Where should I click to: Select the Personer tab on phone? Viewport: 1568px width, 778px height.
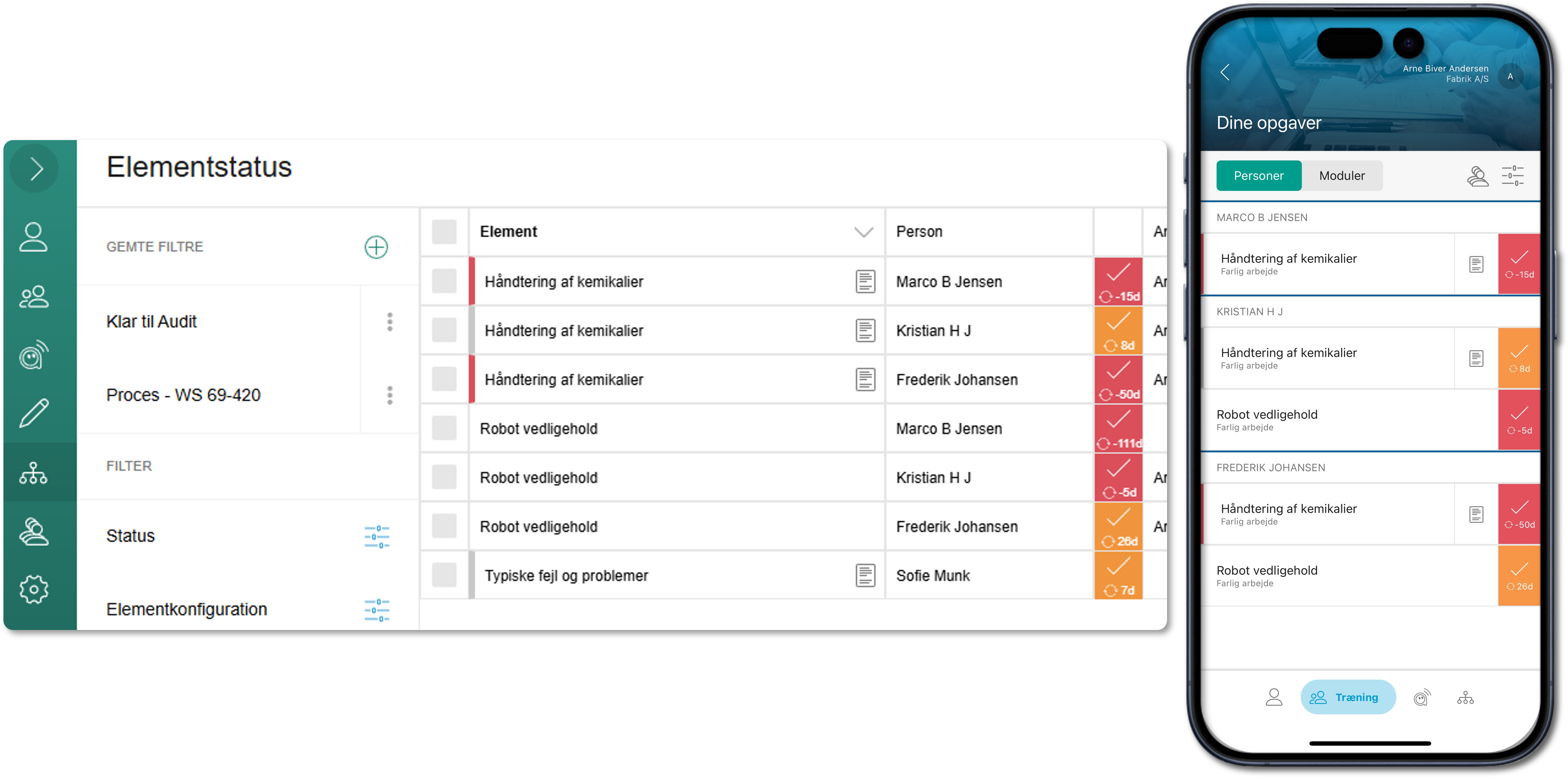[x=1258, y=176]
